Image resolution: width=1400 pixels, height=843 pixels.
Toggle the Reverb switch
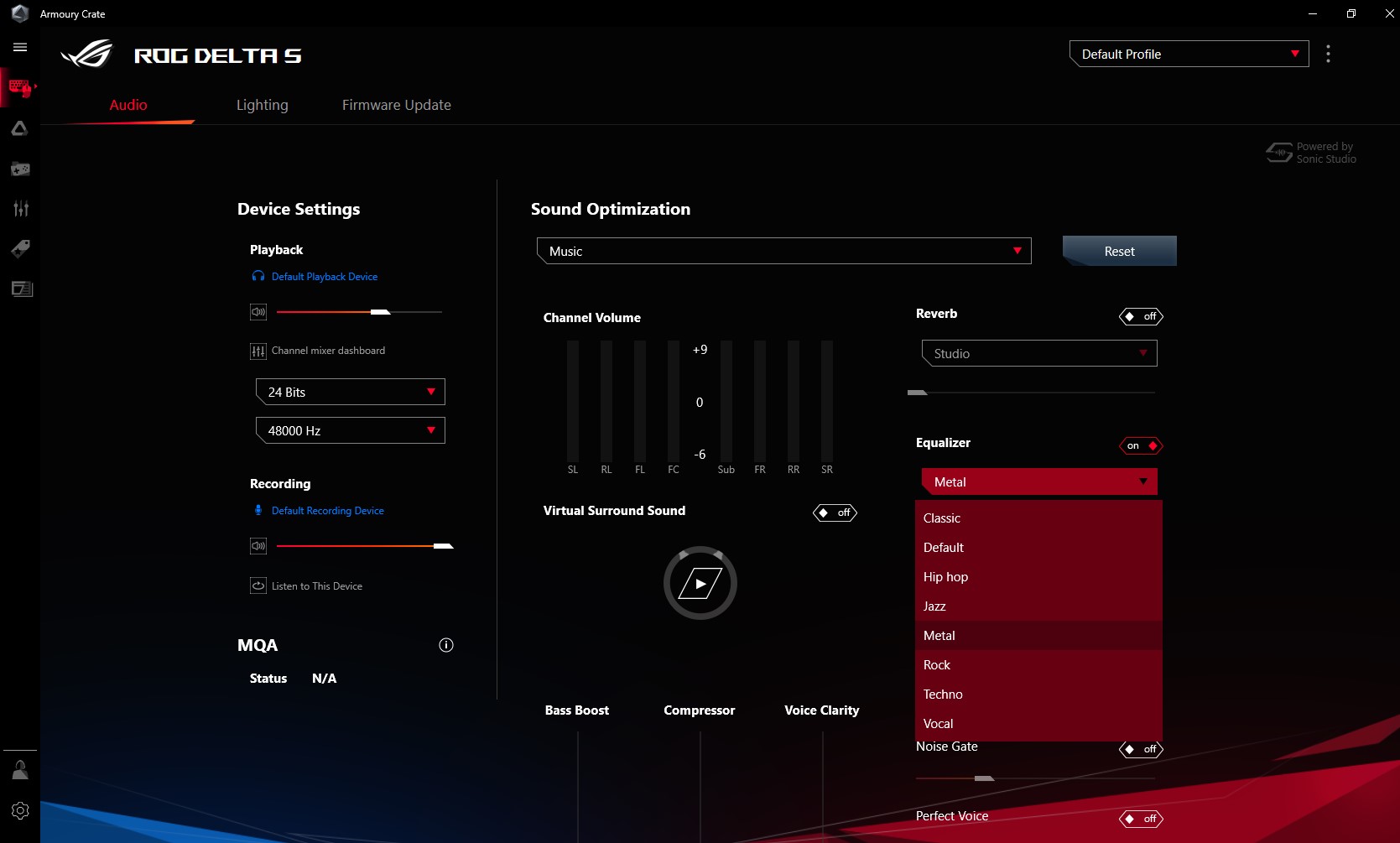pyautogui.click(x=1141, y=316)
